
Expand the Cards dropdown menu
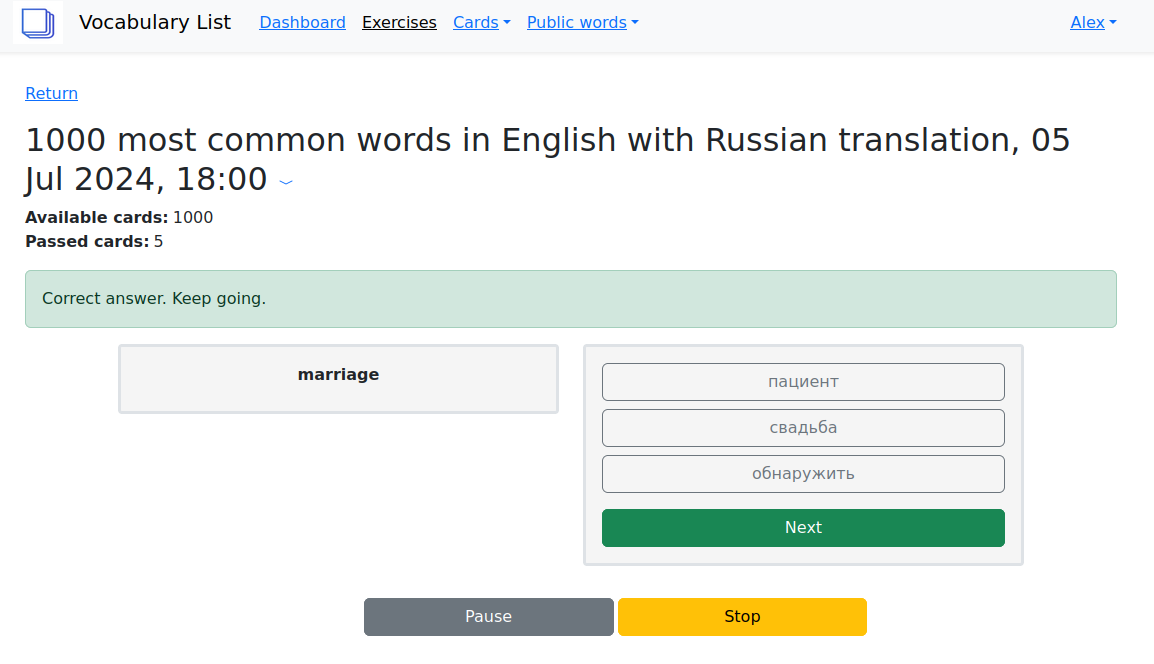(x=481, y=22)
